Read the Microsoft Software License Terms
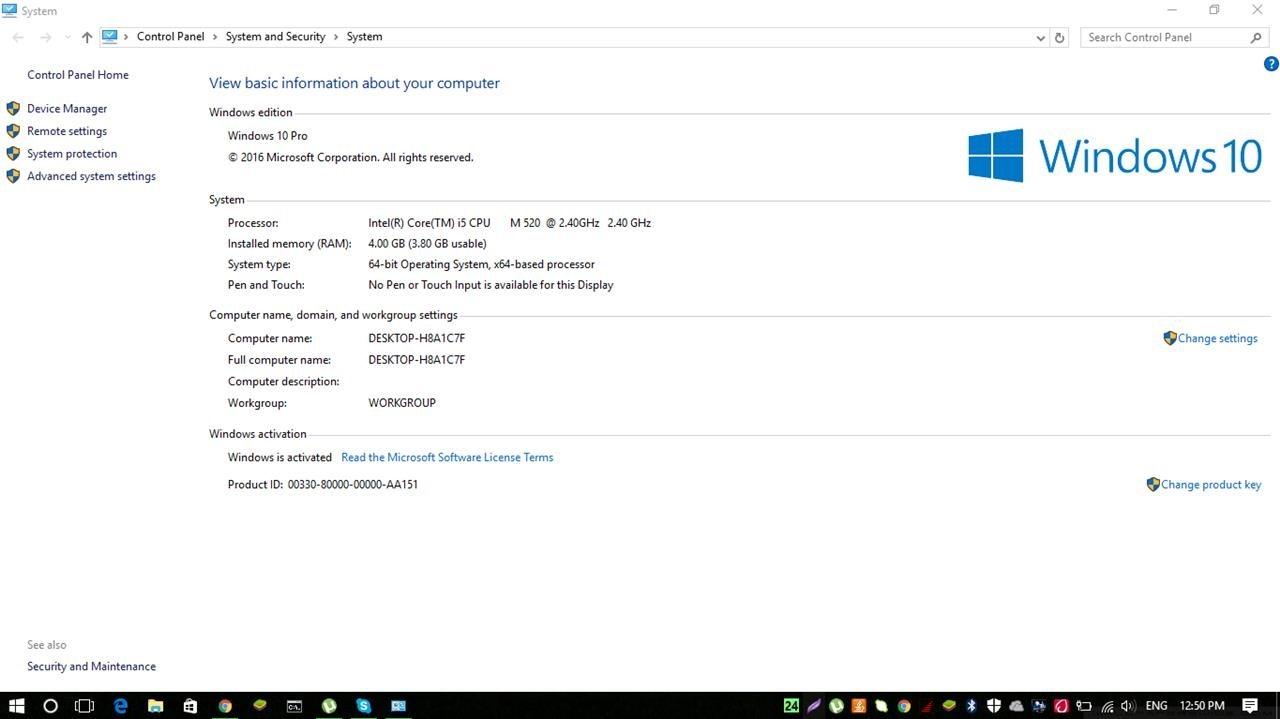1280x719 pixels. pyautogui.click(x=447, y=457)
